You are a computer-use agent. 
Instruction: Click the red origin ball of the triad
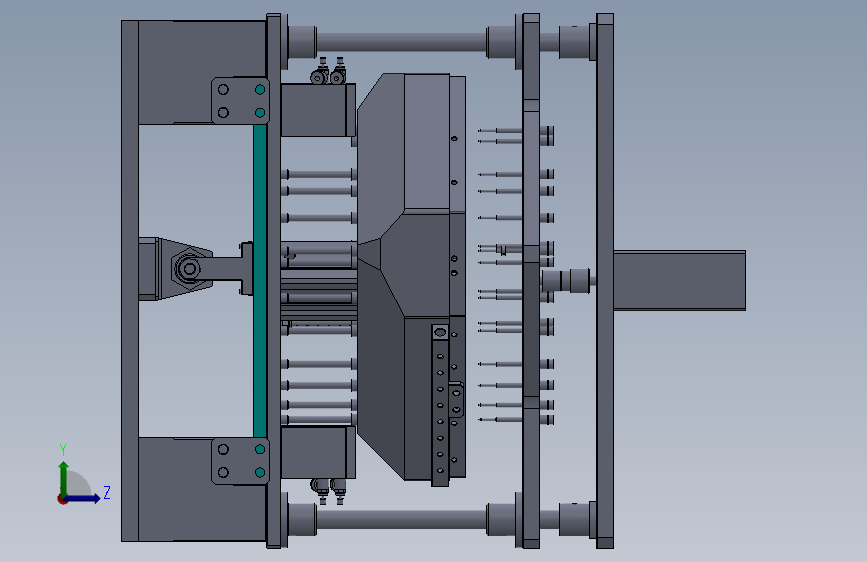(x=62, y=499)
